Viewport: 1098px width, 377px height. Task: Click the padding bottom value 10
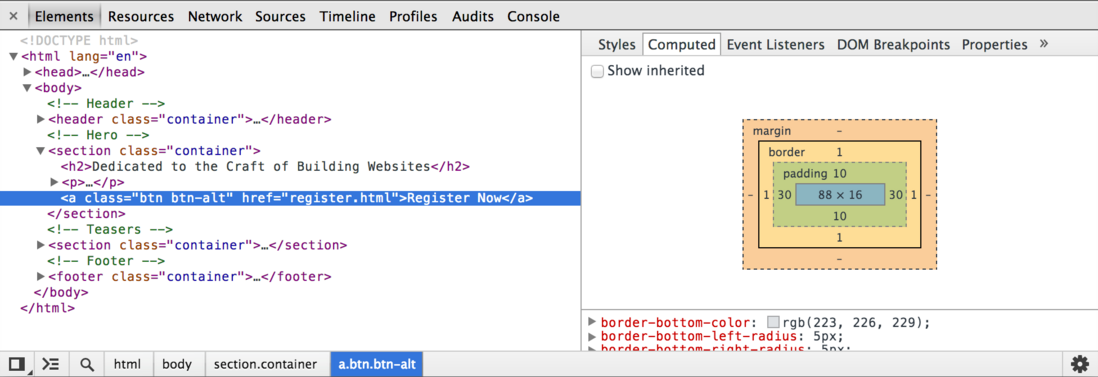(840, 217)
